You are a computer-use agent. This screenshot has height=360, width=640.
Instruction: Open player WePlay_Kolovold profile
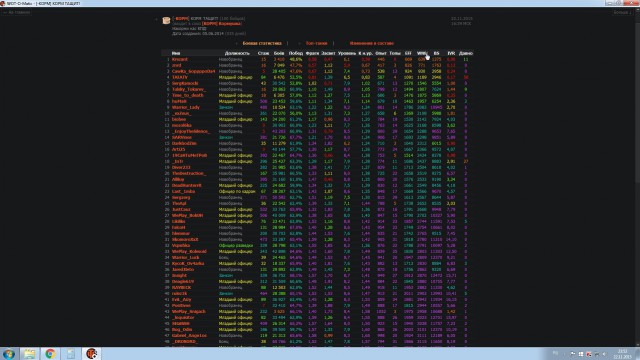click(x=189, y=251)
